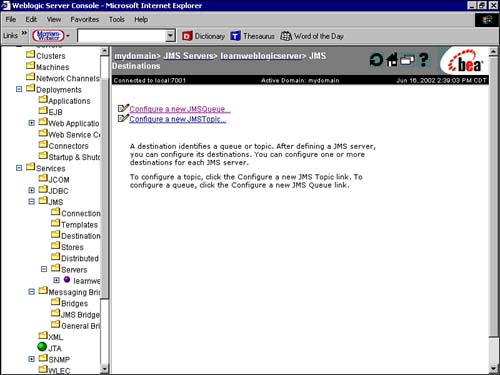Open the toolbar combo box dropdown arrow

[x=170, y=35]
